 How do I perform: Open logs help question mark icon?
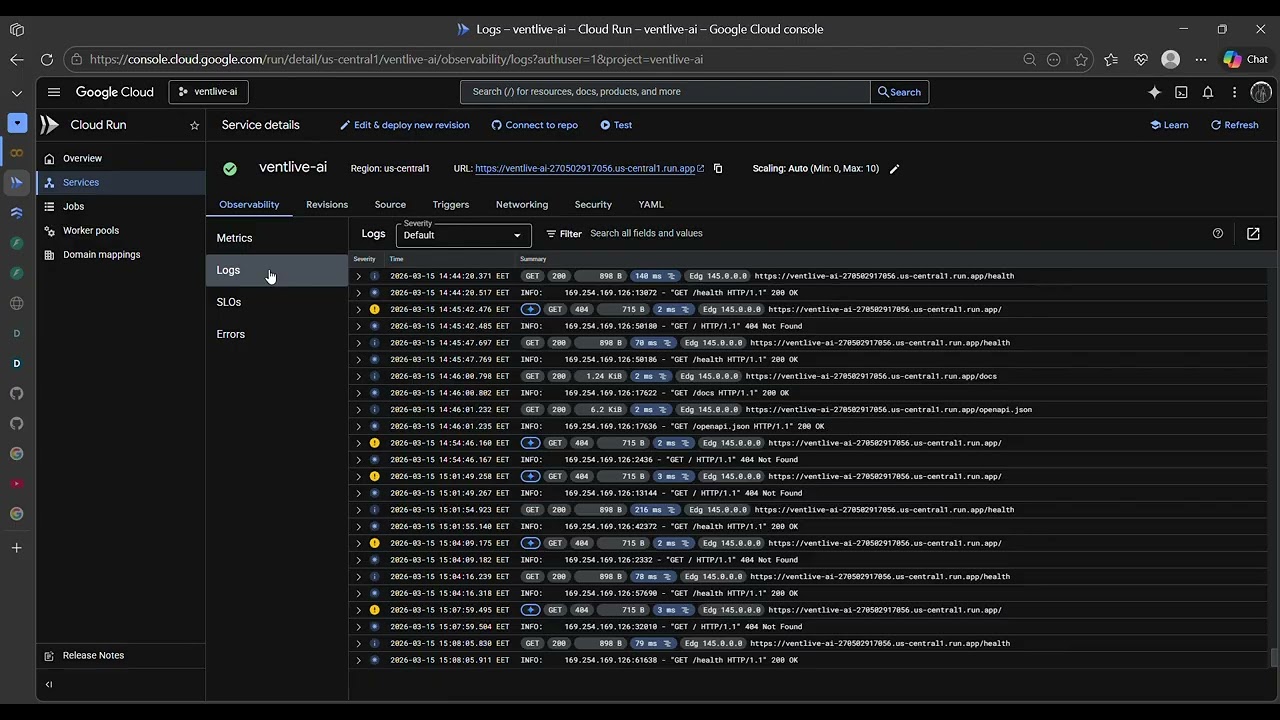coord(1218,233)
